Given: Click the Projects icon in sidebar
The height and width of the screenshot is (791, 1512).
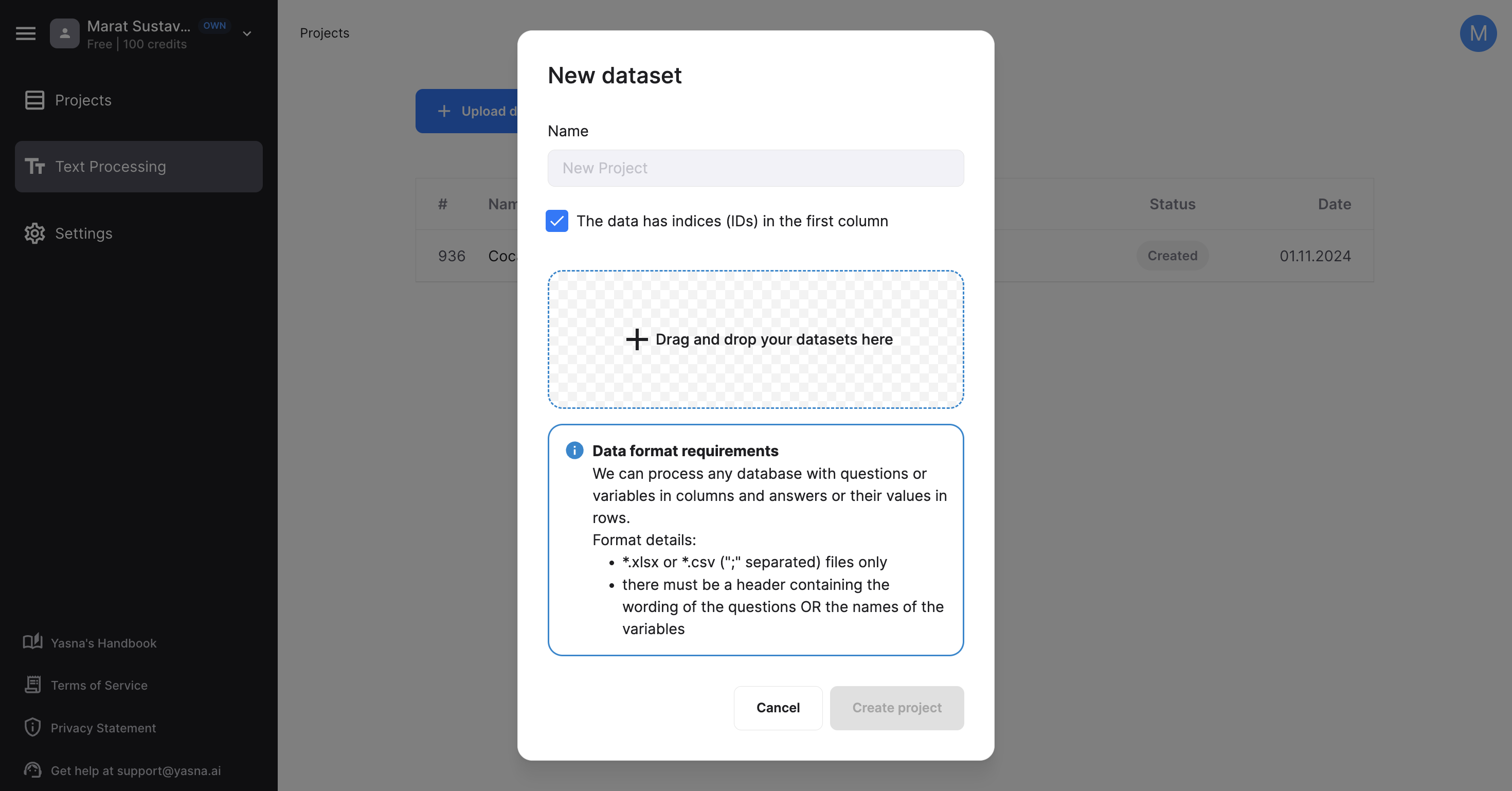Looking at the screenshot, I should coord(34,100).
